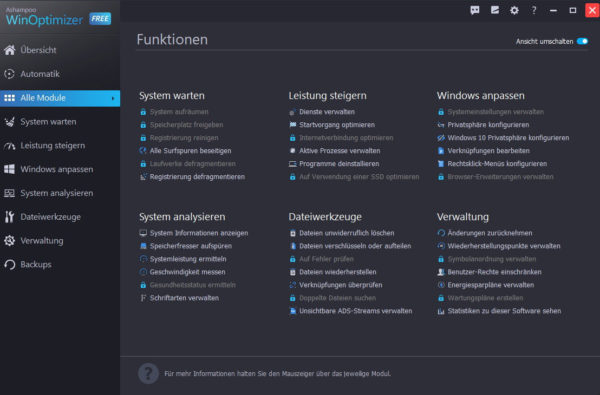Viewport: 600px width, 395px height.
Task: Click the speedometer icon beside sidebar Leistung steigern
Action: coord(10,146)
